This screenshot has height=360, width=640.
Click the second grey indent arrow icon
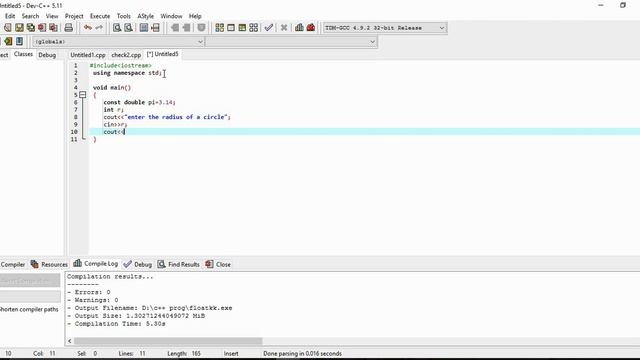[186, 28]
